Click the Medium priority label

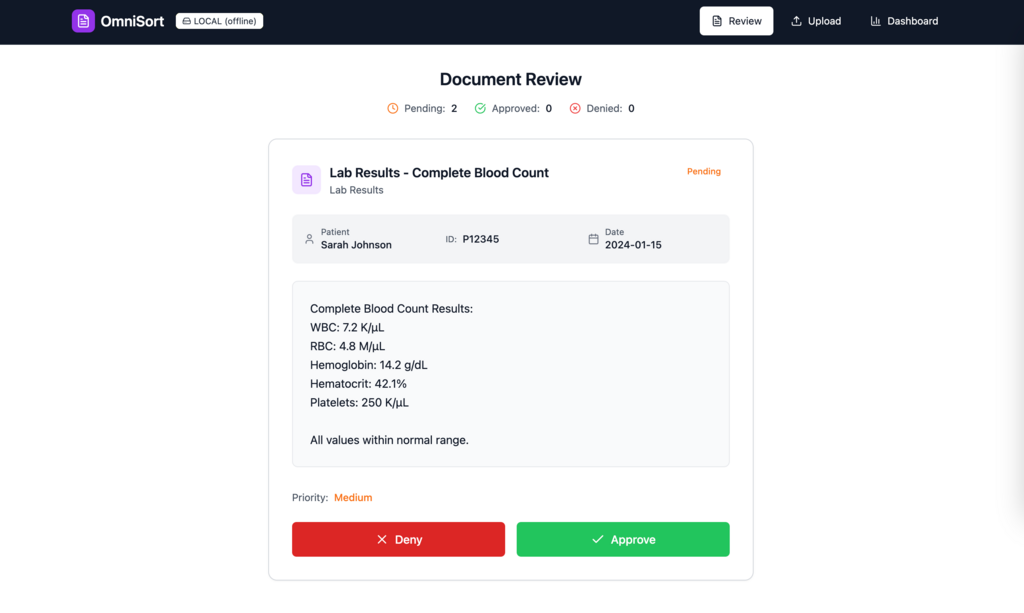point(353,497)
